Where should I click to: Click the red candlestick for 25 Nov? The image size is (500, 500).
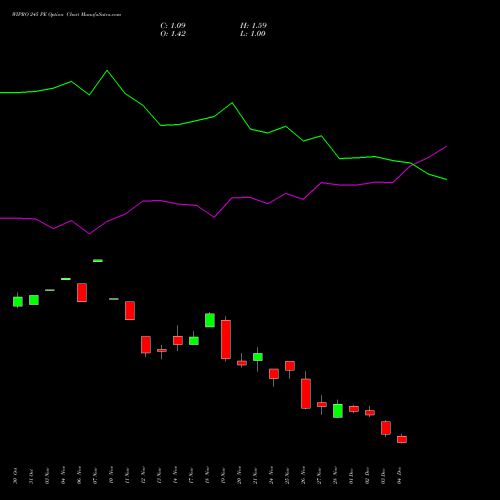point(290,366)
